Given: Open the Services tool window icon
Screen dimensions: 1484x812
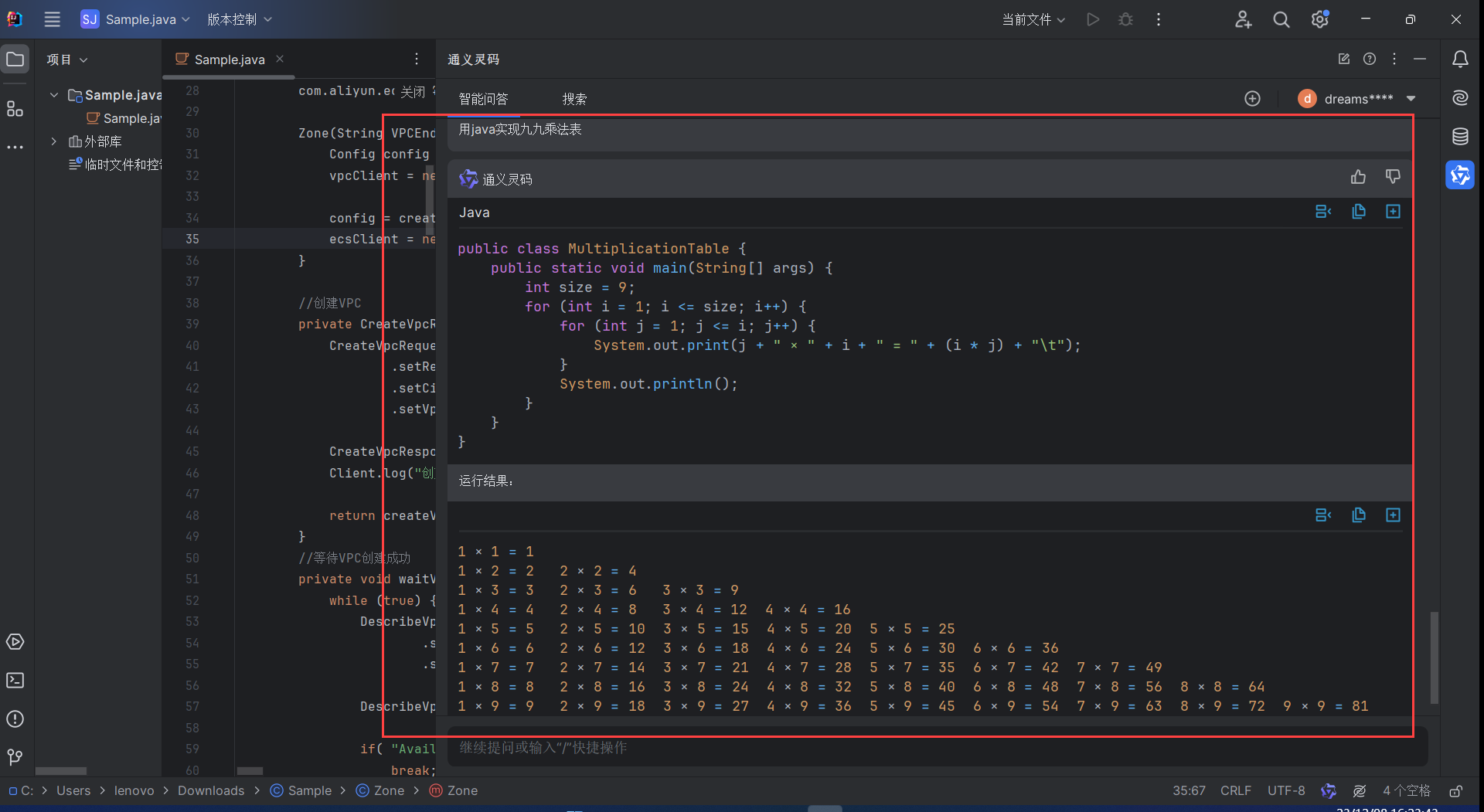Looking at the screenshot, I should tap(15, 642).
